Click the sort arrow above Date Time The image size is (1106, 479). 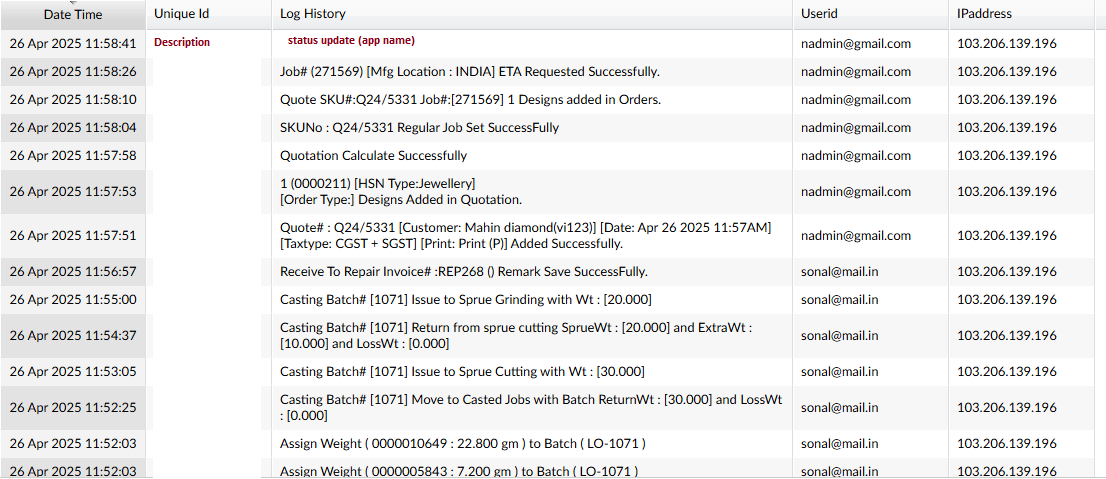click(72, 3)
